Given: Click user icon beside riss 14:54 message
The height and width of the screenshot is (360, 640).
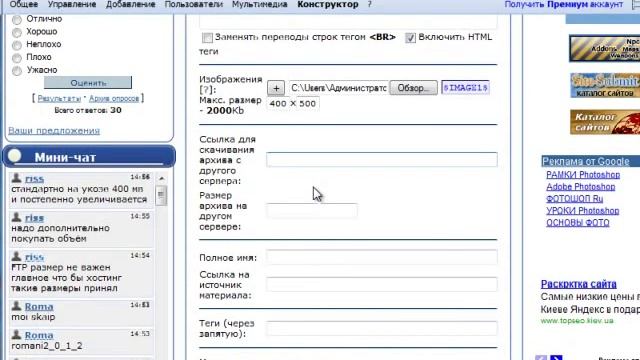Looking at the screenshot, I should (x=16, y=256).
